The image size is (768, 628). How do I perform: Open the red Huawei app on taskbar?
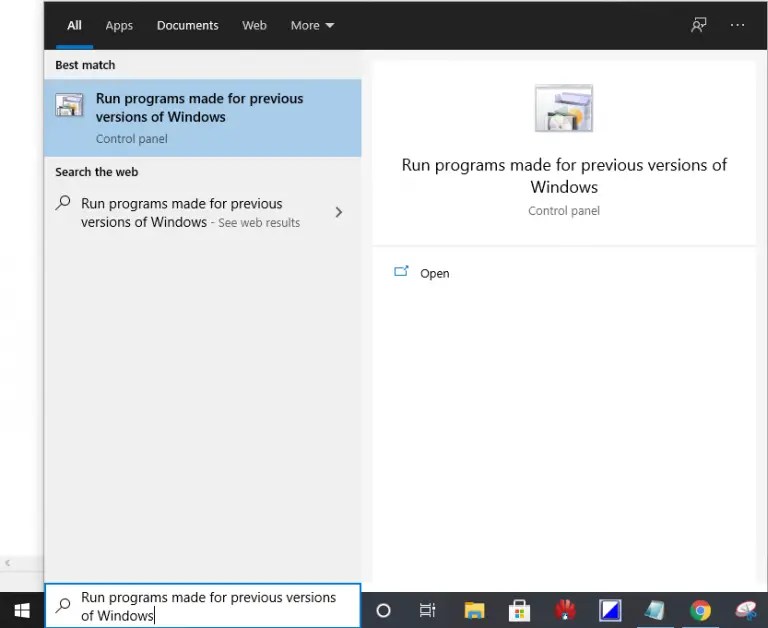[565, 610]
